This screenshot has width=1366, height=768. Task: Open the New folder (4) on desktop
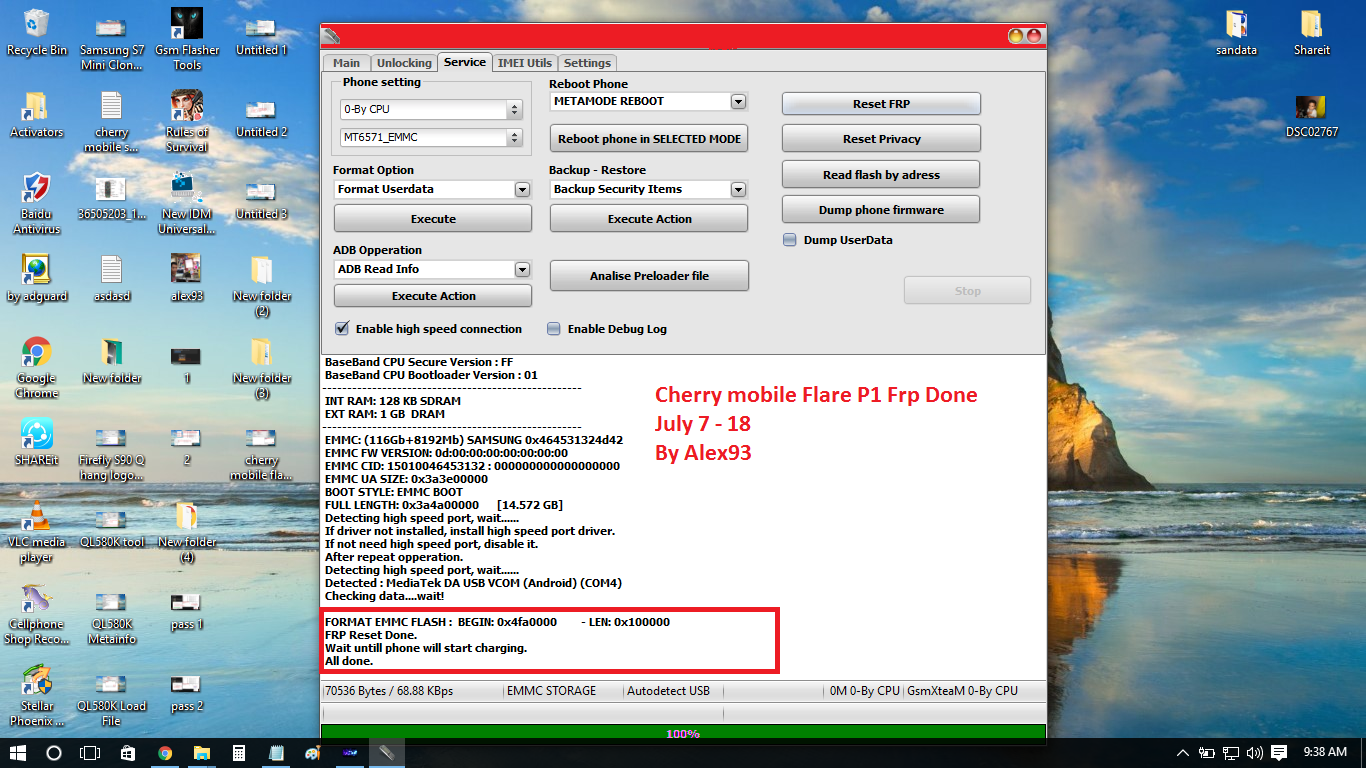187,532
